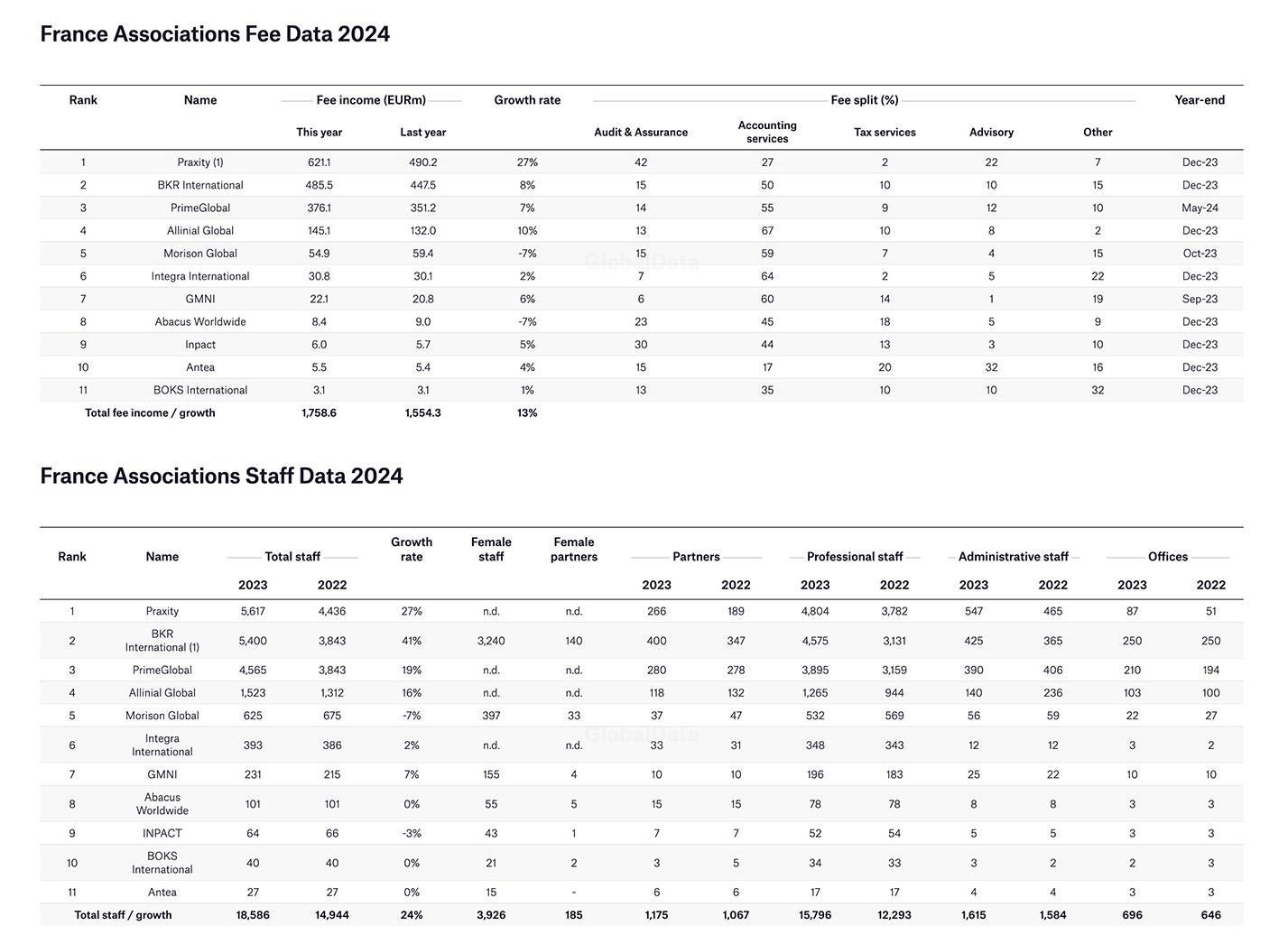Select the Growth rate header in fee table
This screenshot has width=1288, height=944.
527,100
